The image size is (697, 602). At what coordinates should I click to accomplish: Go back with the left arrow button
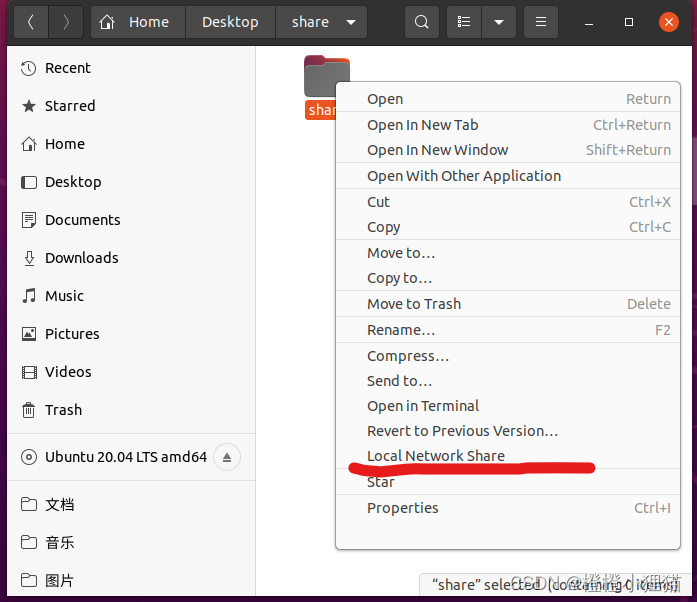pos(31,22)
